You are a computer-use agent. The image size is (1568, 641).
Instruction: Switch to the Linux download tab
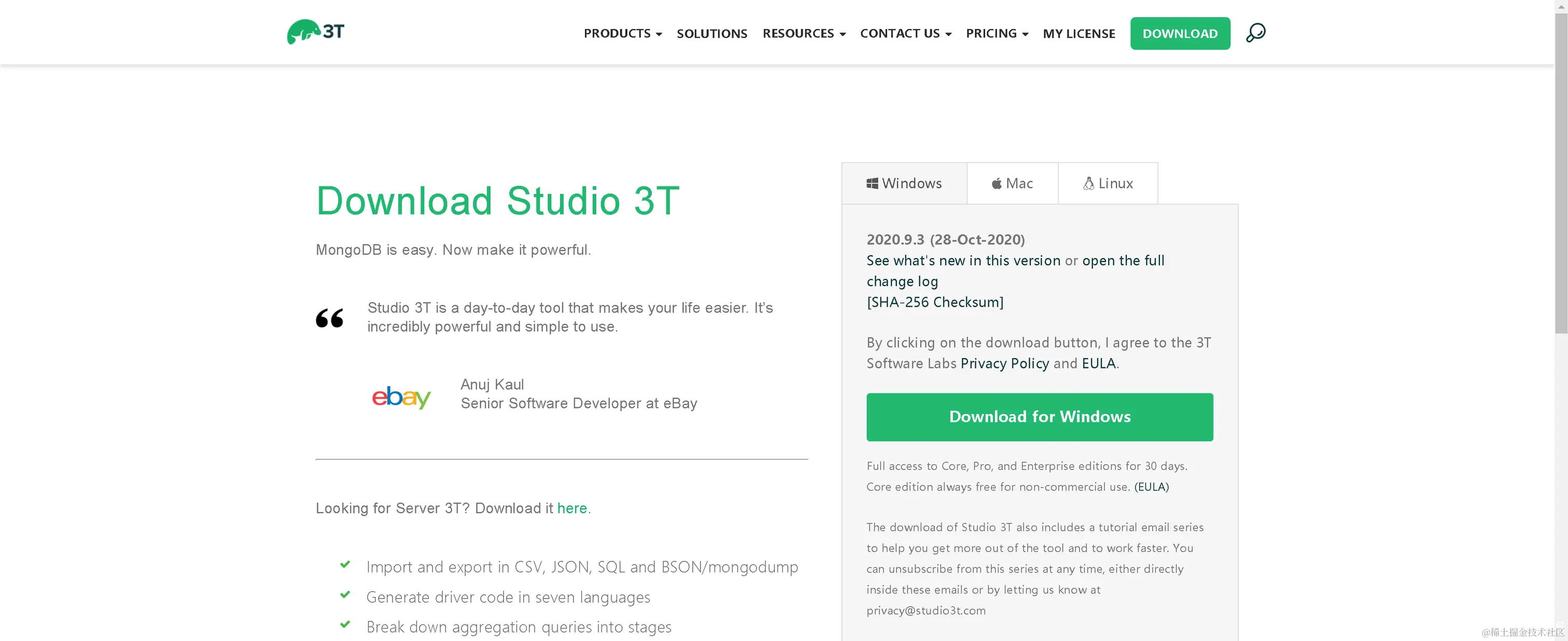pos(1108,183)
